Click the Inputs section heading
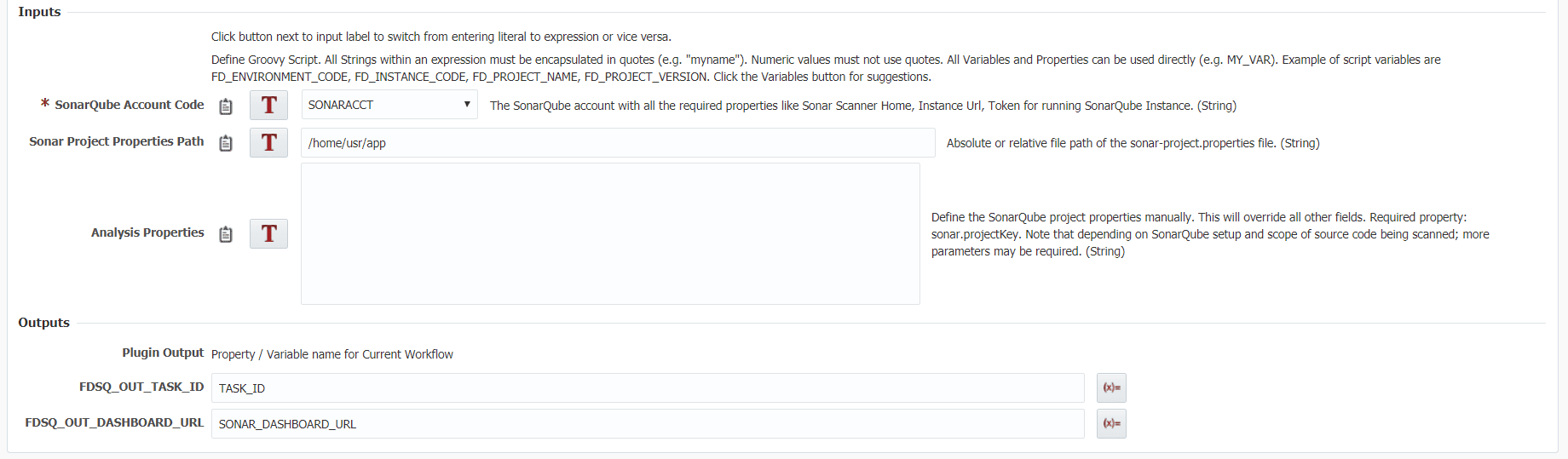 point(39,12)
